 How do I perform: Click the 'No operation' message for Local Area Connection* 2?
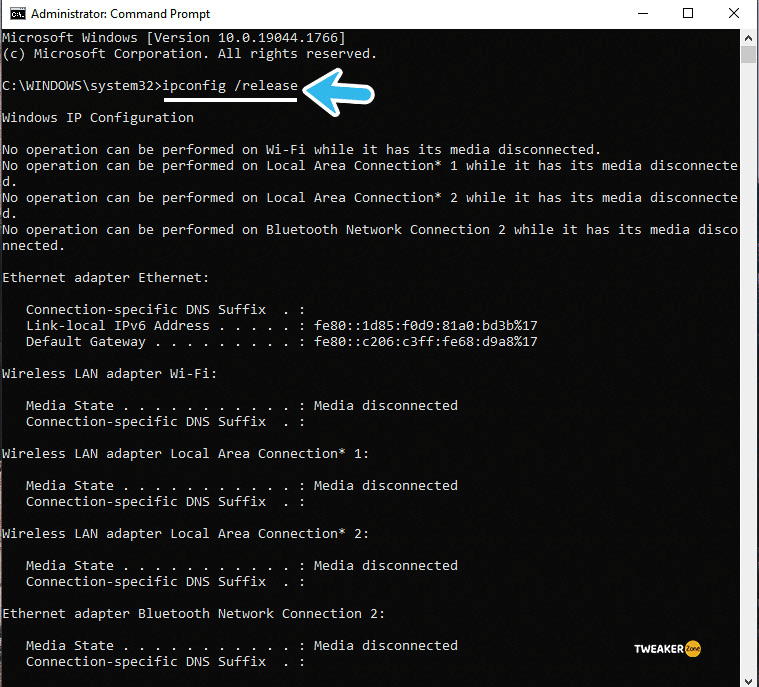[x=370, y=206]
